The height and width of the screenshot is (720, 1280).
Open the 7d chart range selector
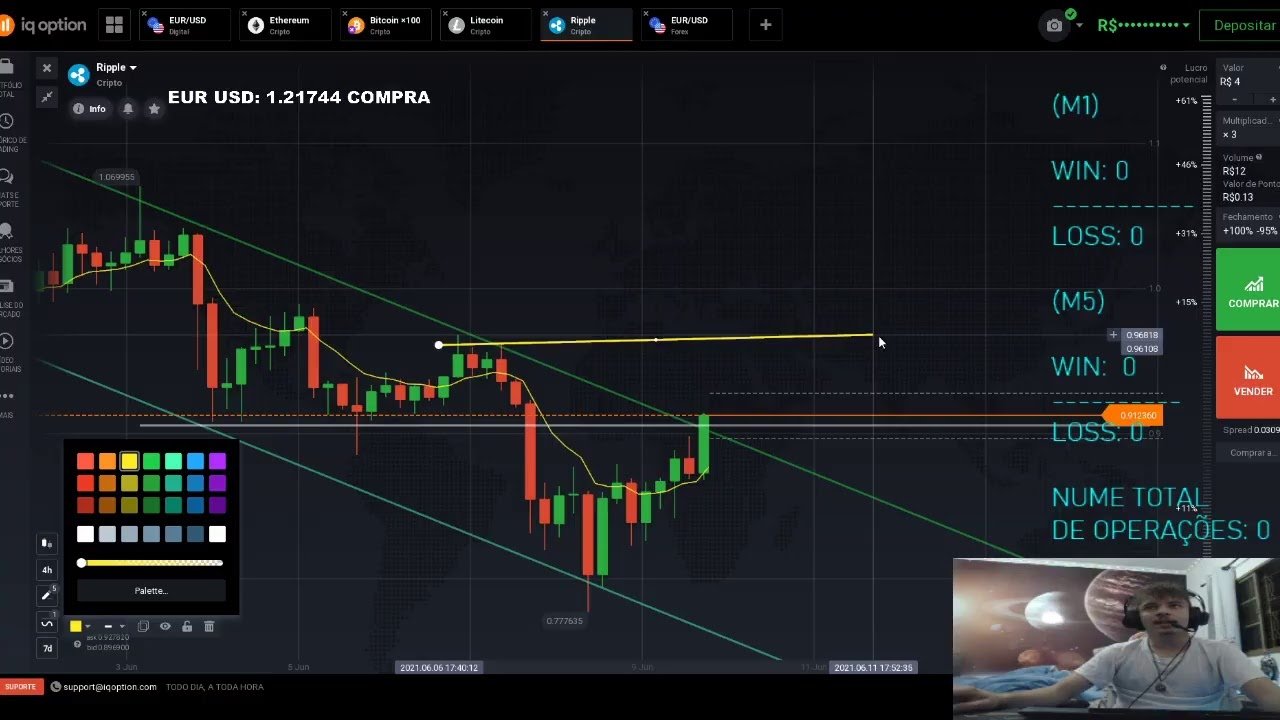pyautogui.click(x=46, y=648)
